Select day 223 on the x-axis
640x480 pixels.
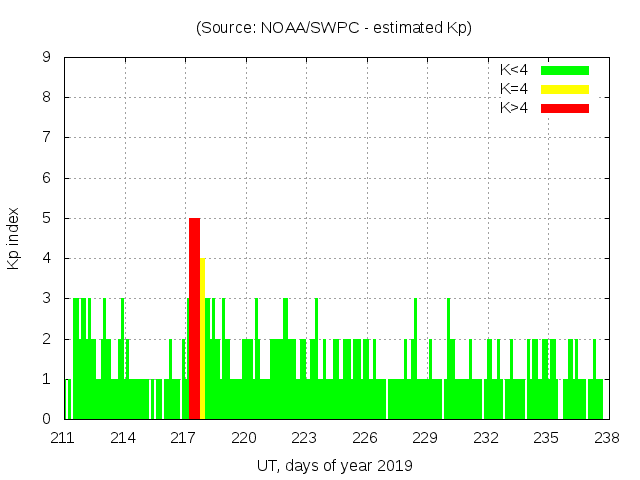coord(305,438)
